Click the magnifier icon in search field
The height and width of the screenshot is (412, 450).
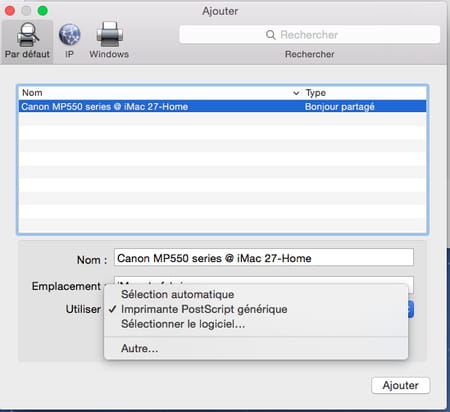(x=270, y=35)
